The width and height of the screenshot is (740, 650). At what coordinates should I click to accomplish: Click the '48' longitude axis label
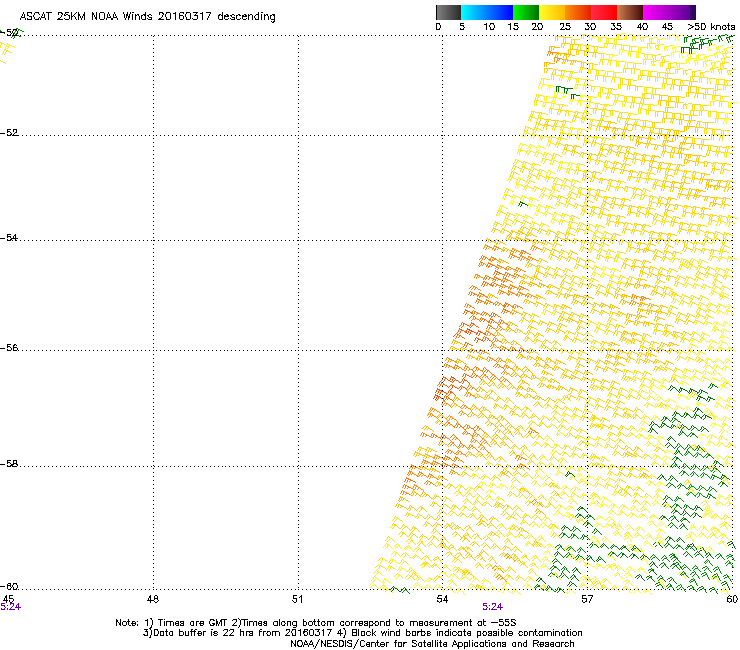click(153, 599)
